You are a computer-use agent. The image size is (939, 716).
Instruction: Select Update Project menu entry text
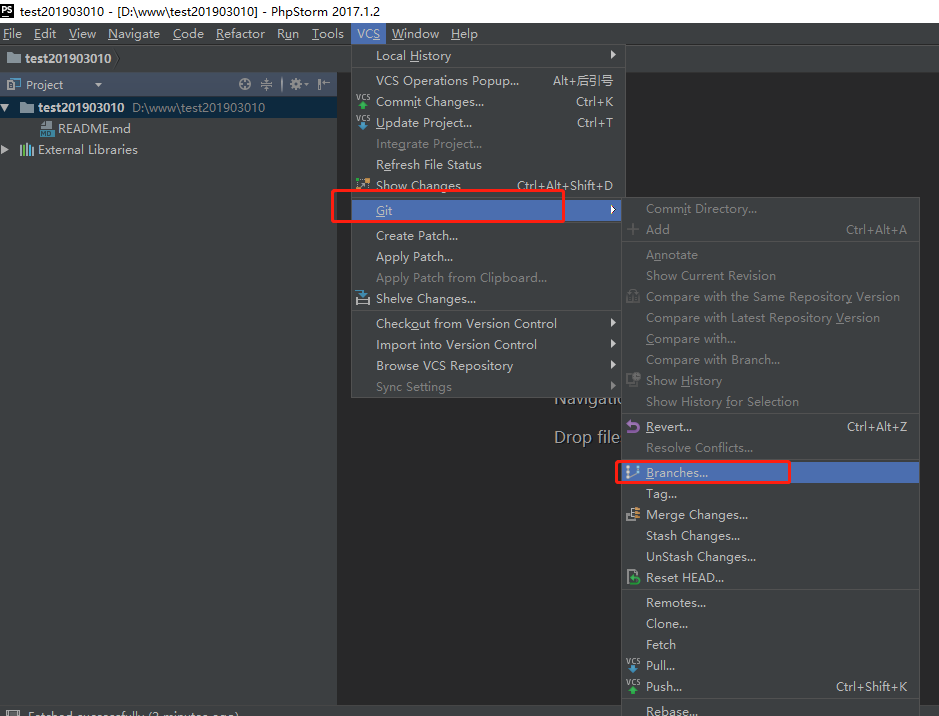pyautogui.click(x=423, y=123)
